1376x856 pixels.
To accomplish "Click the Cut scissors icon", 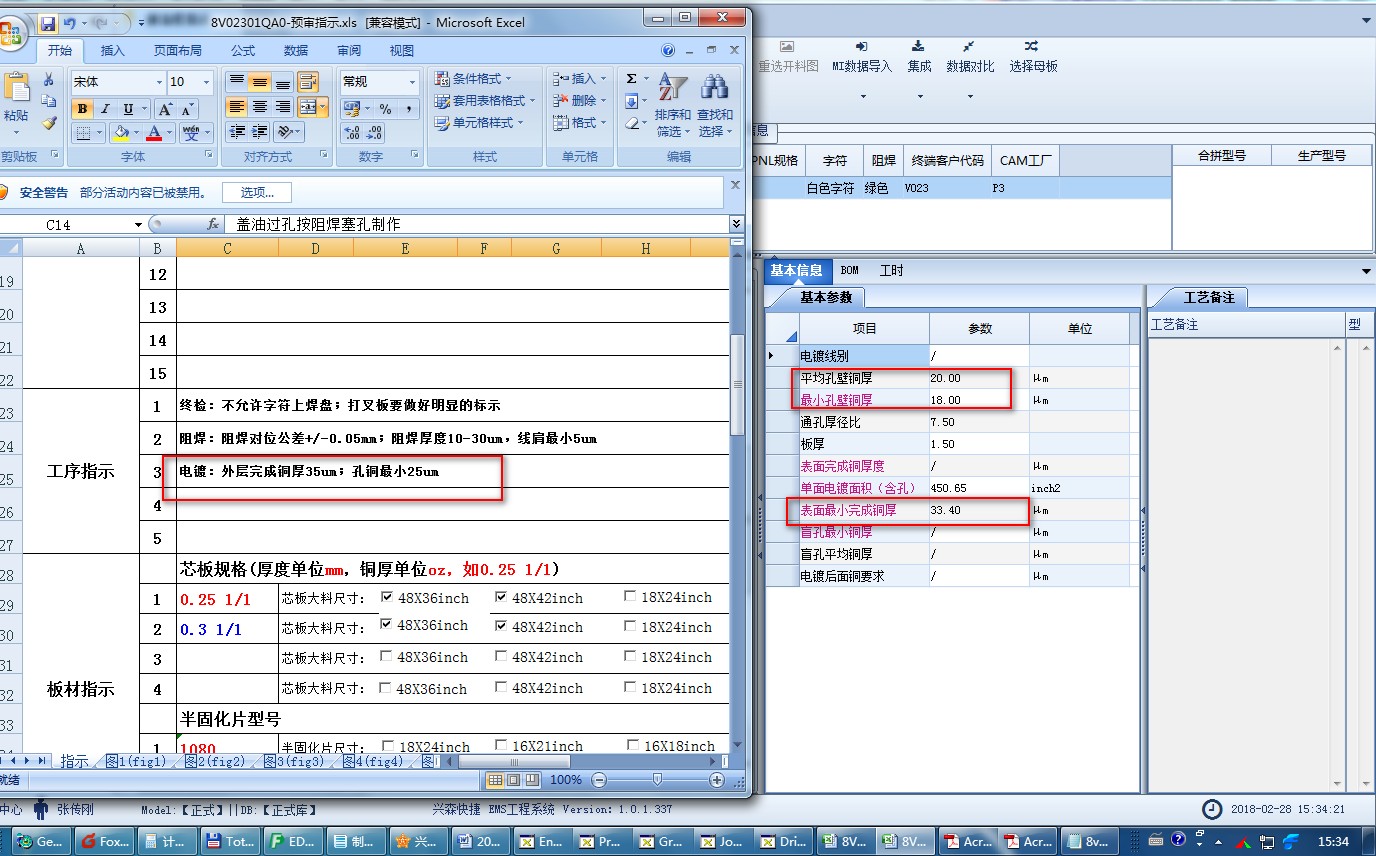I will tap(48, 80).
